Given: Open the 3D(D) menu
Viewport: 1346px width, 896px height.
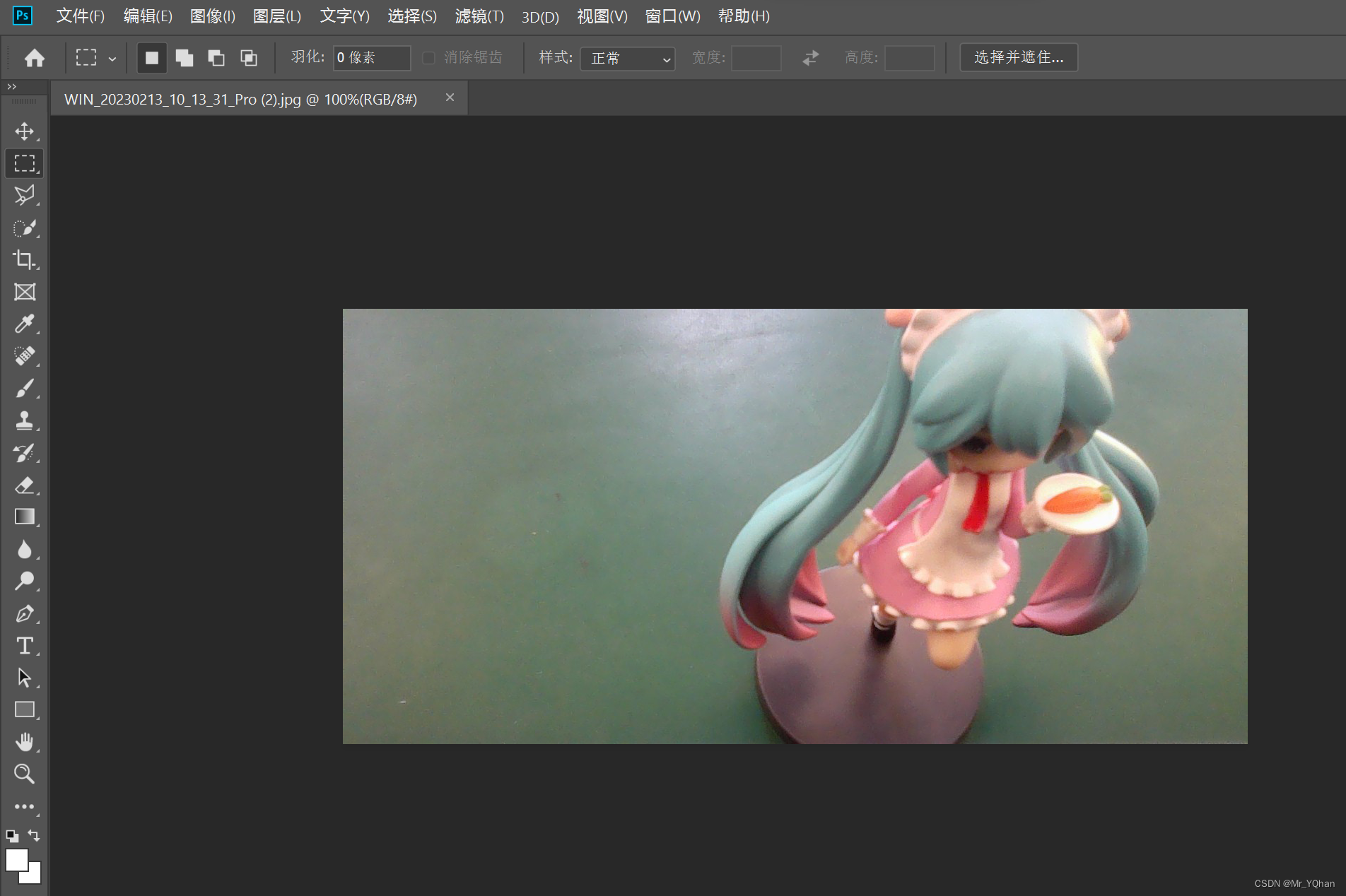Looking at the screenshot, I should tap(540, 16).
